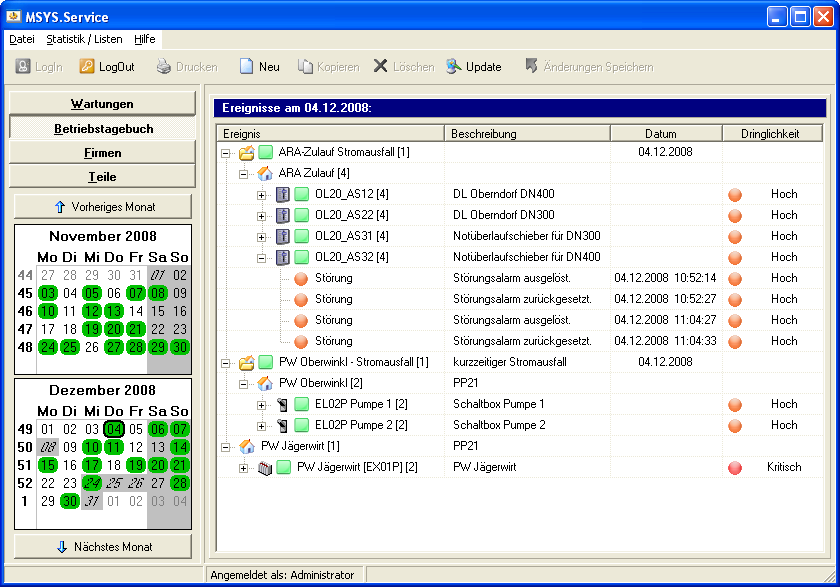This screenshot has height=587, width=840.
Task: Open the Wartungen section
Action: tap(102, 104)
